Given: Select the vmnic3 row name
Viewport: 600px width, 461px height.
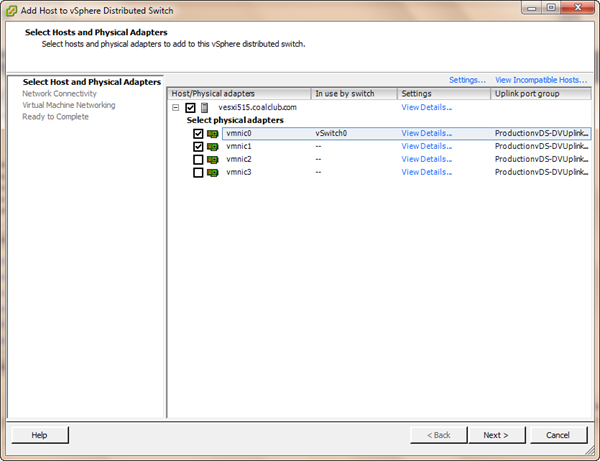Looking at the screenshot, I should pyautogui.click(x=239, y=172).
